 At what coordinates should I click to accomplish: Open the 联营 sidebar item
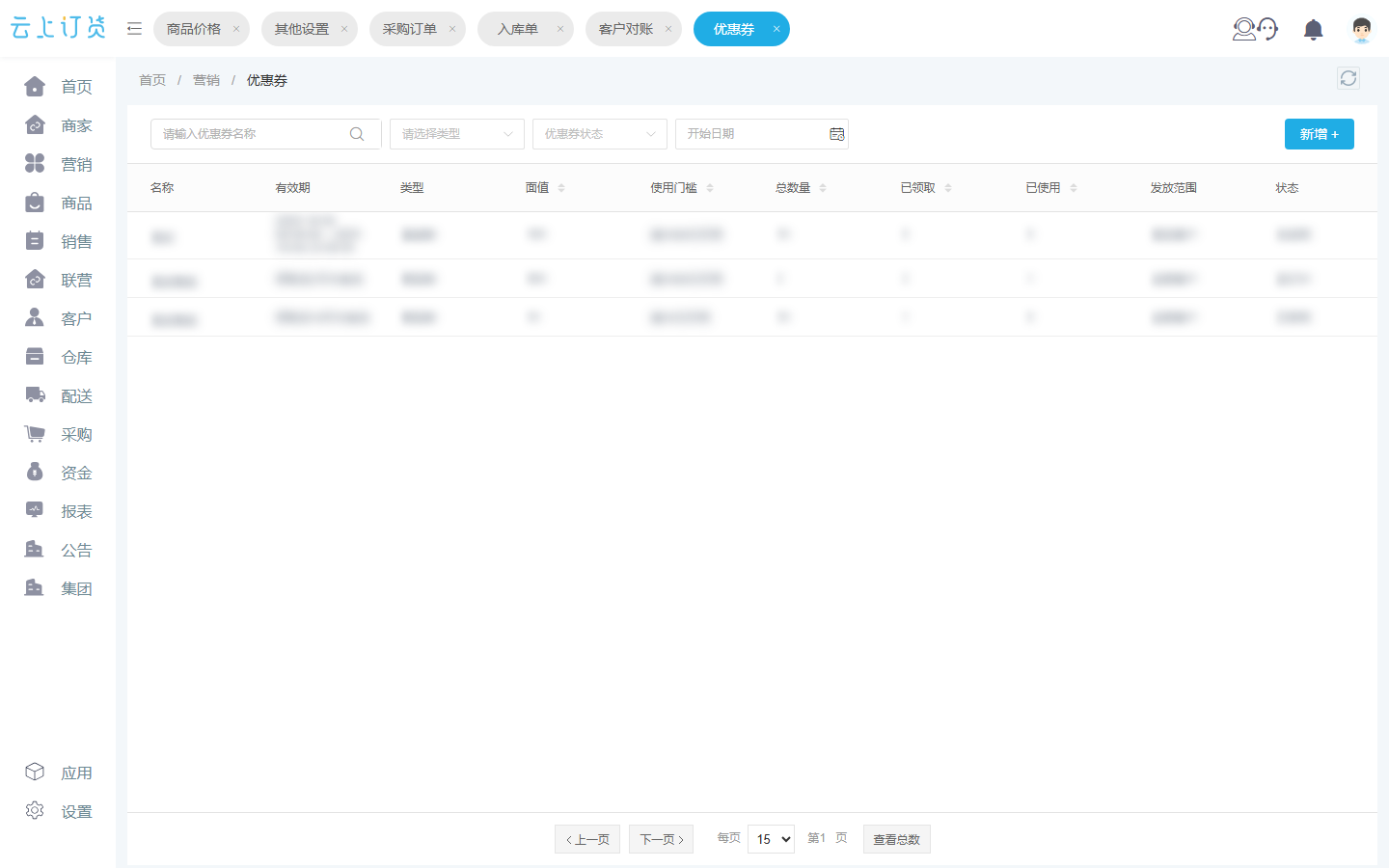58,280
